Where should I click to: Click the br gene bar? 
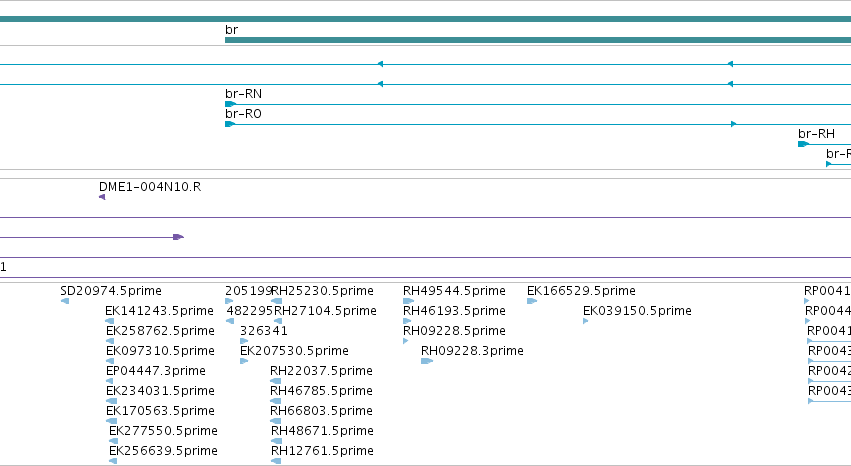tap(538, 40)
